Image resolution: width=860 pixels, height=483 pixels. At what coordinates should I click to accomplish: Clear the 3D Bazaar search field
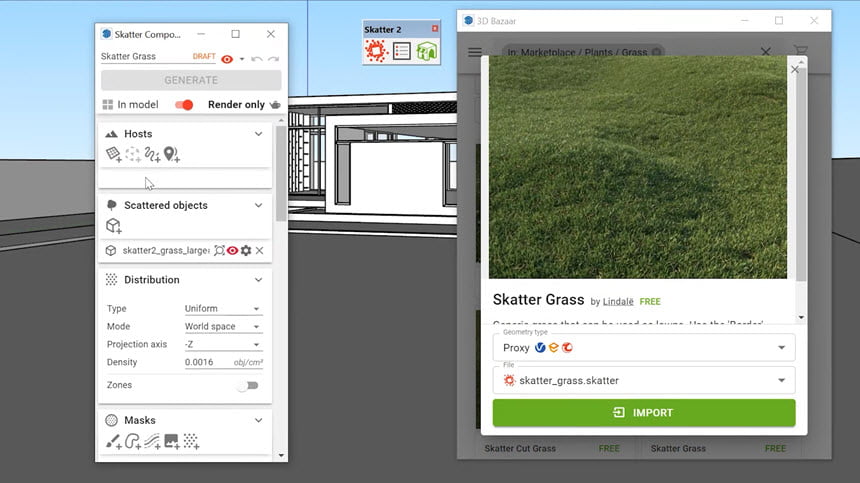click(x=766, y=52)
